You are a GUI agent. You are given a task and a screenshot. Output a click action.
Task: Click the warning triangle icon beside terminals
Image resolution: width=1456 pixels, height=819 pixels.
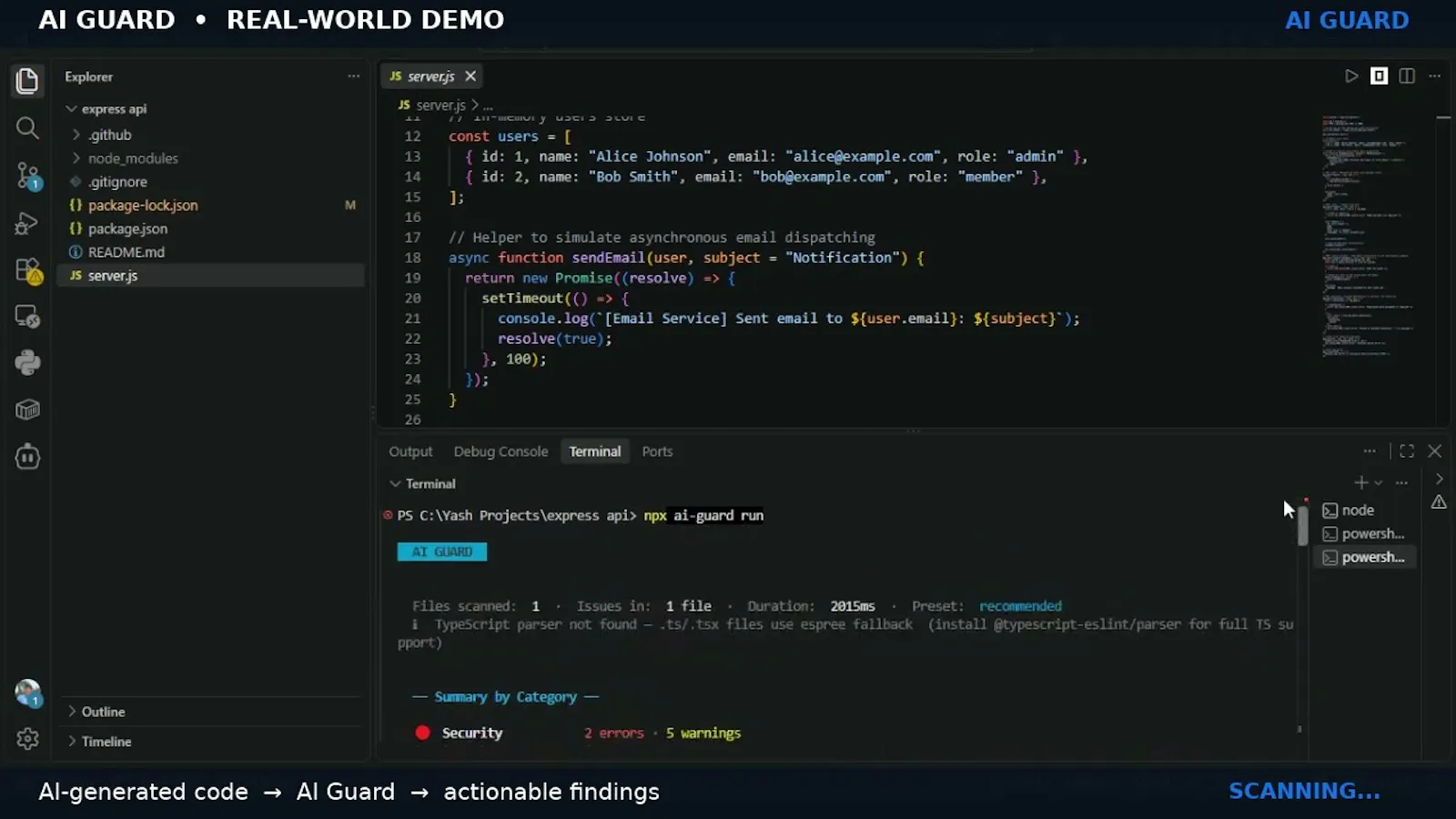pos(1439,502)
